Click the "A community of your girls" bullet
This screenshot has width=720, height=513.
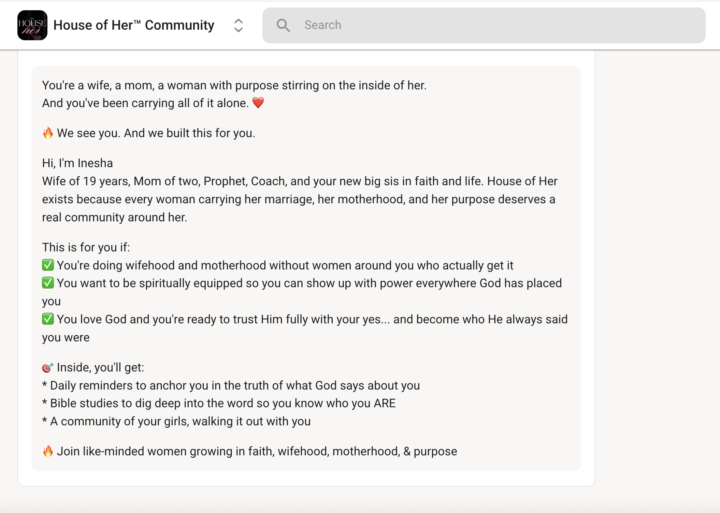176,421
